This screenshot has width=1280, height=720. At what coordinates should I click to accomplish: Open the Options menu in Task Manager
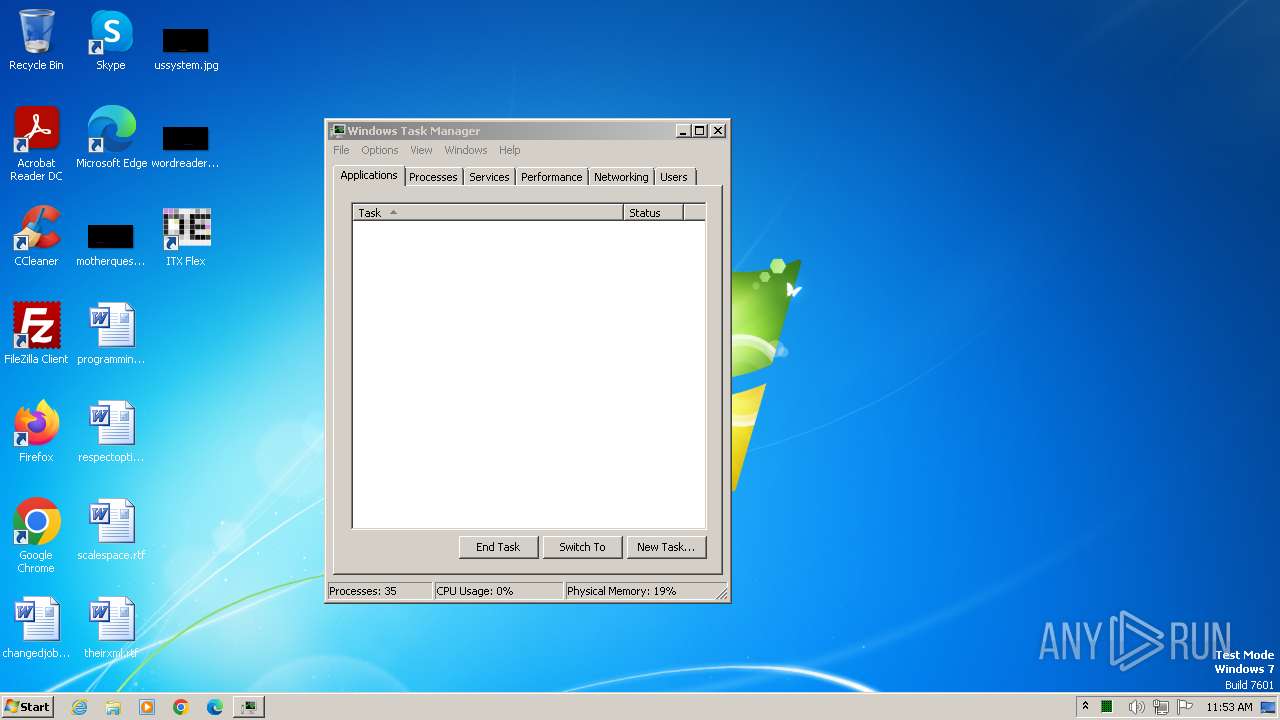pyautogui.click(x=380, y=150)
